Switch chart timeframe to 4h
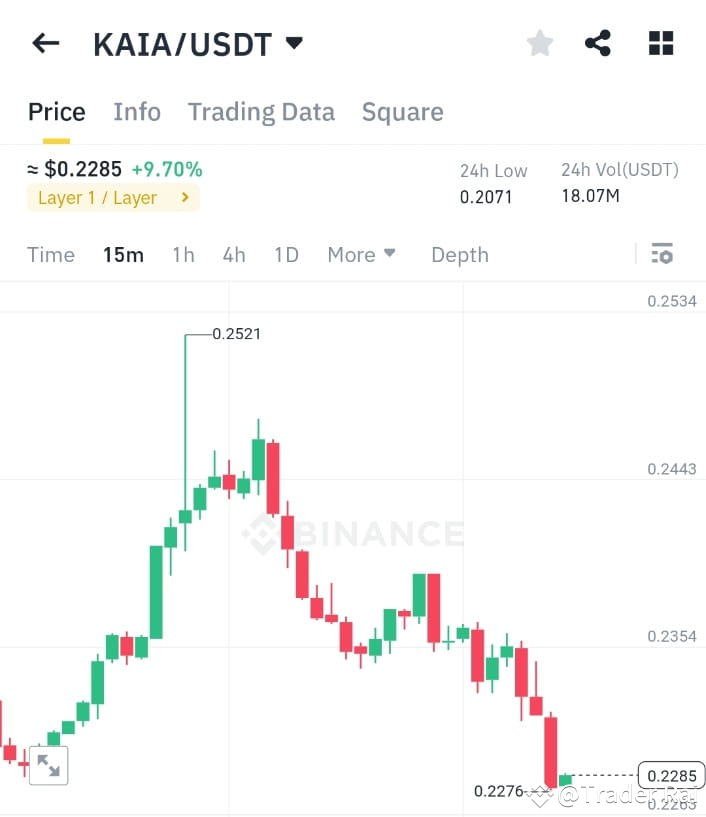 [x=233, y=254]
